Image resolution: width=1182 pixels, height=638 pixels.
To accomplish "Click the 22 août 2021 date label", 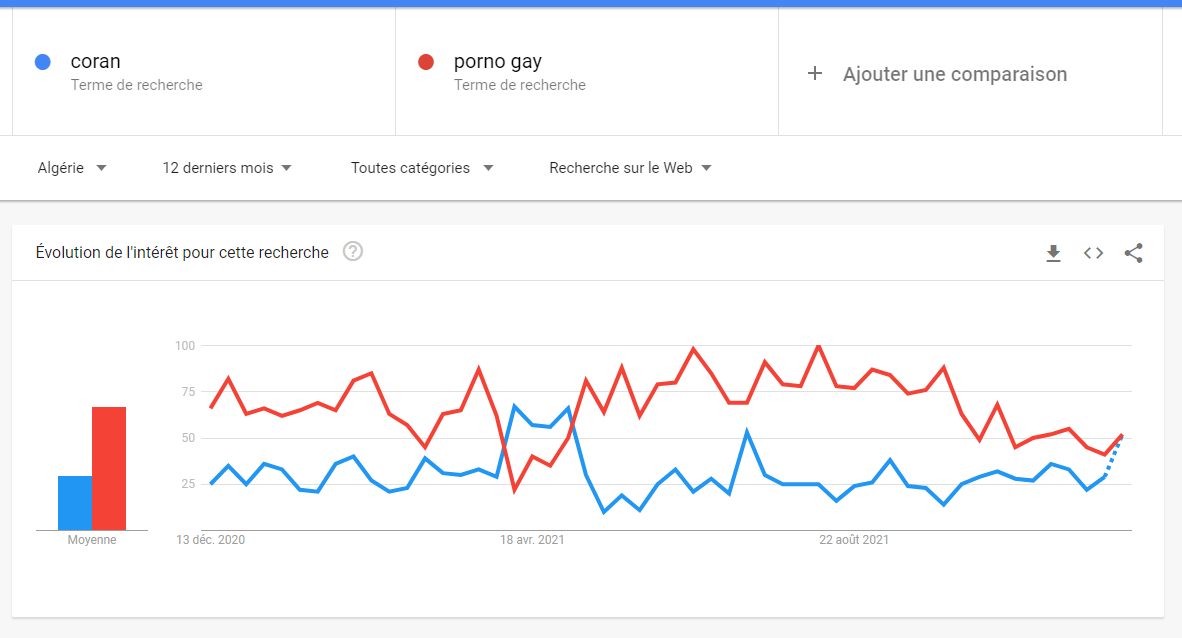I will coord(854,540).
